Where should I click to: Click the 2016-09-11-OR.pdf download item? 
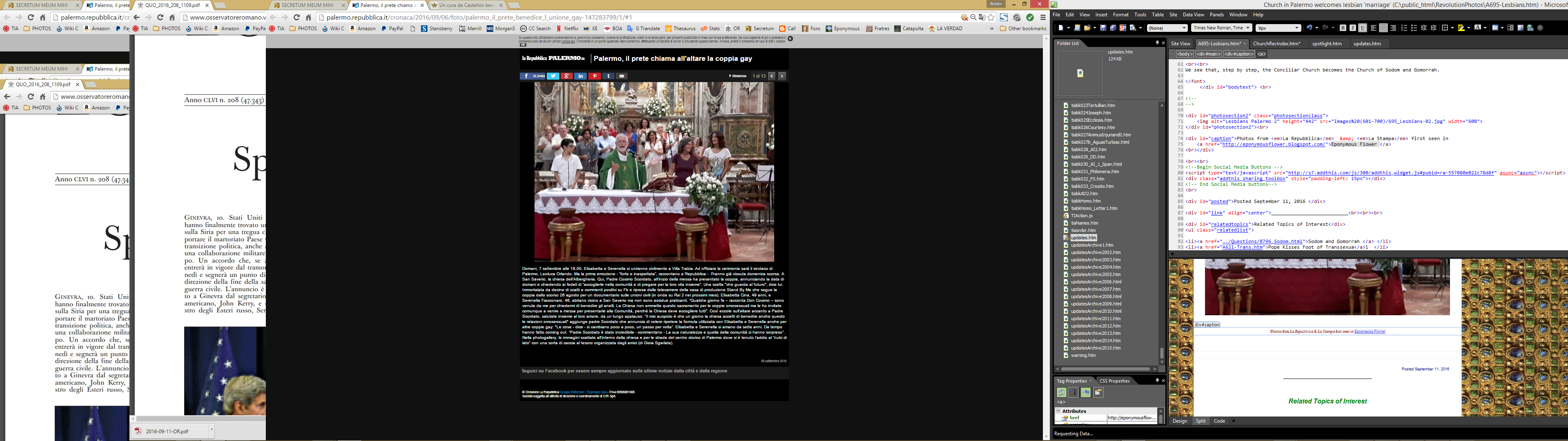click(167, 431)
